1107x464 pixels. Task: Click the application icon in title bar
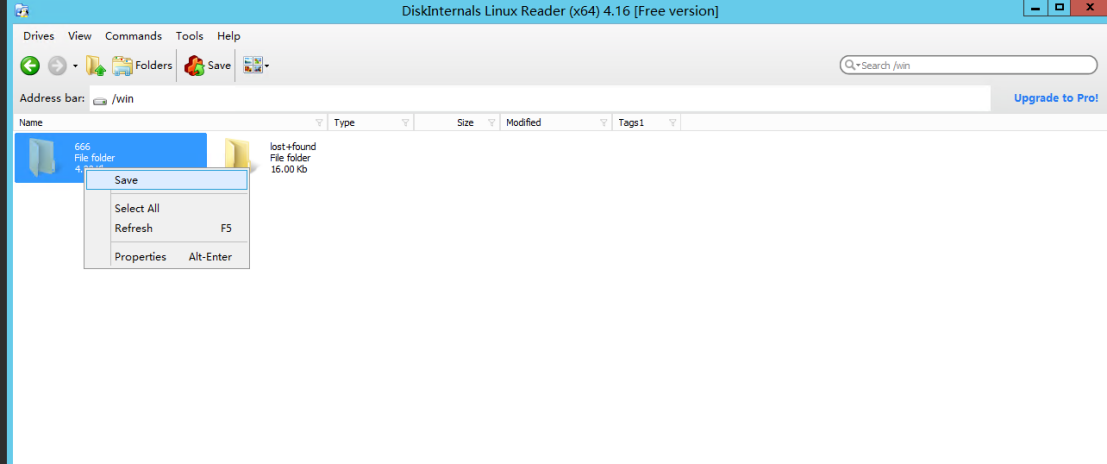click(x=22, y=11)
